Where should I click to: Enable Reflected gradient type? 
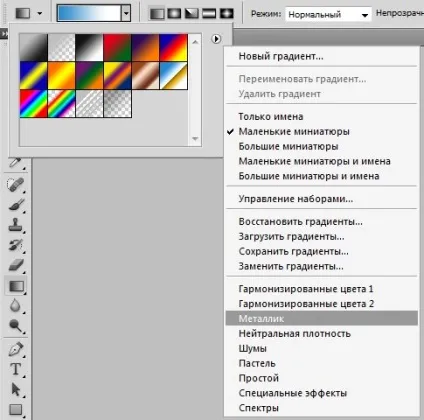209,14
